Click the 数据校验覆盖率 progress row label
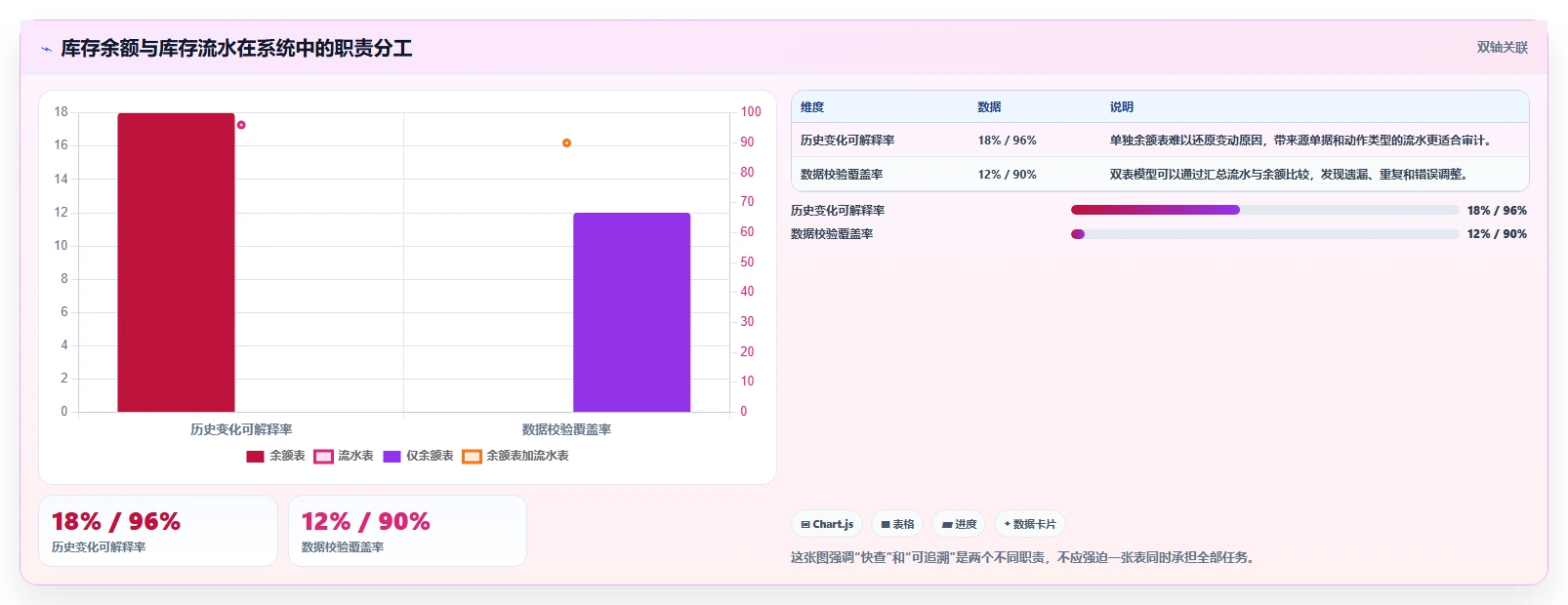 point(832,234)
